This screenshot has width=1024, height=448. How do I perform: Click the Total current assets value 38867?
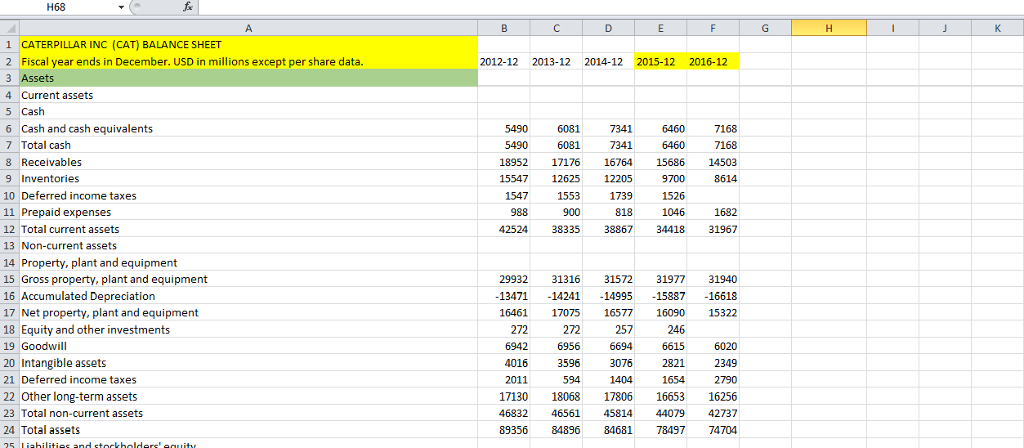(x=620, y=229)
